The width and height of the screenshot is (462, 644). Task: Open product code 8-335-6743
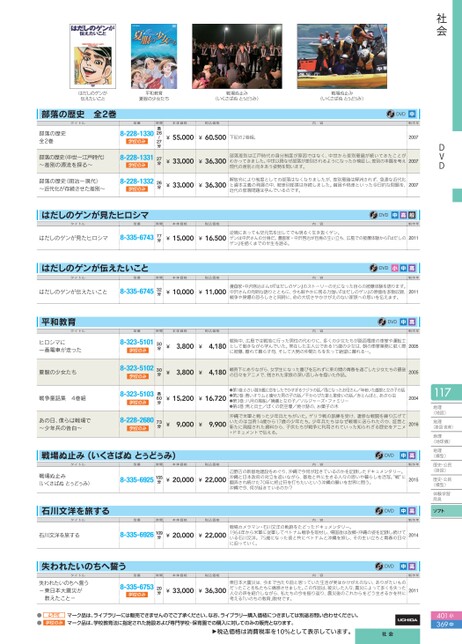pyautogui.click(x=137, y=237)
